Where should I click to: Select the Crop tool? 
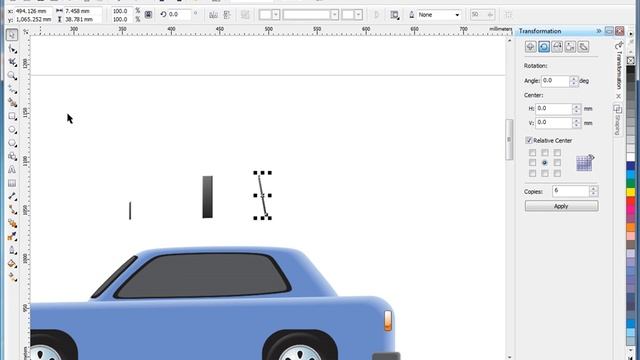click(x=12, y=62)
